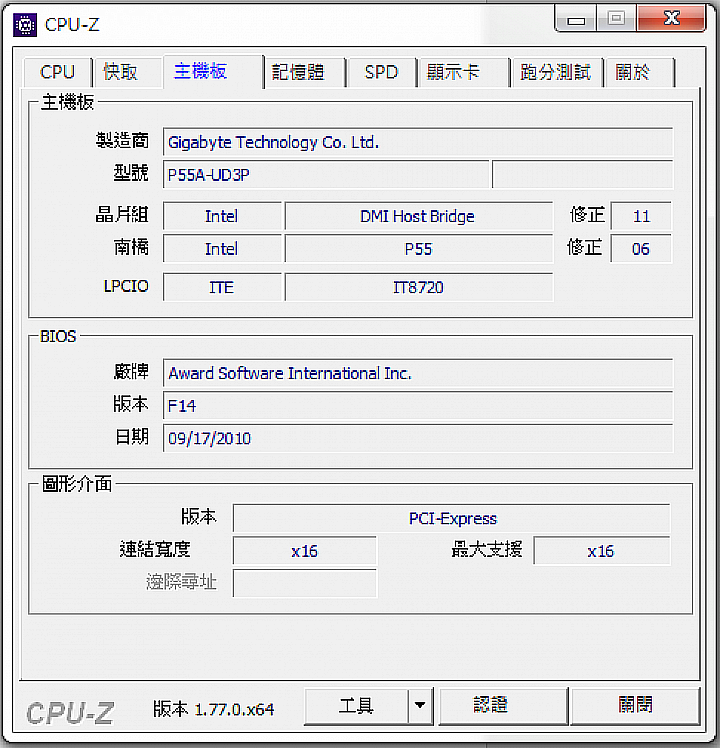This screenshot has height=748, width=720.
Task: Click the empty 邊際尋址 field
Action: (x=304, y=583)
